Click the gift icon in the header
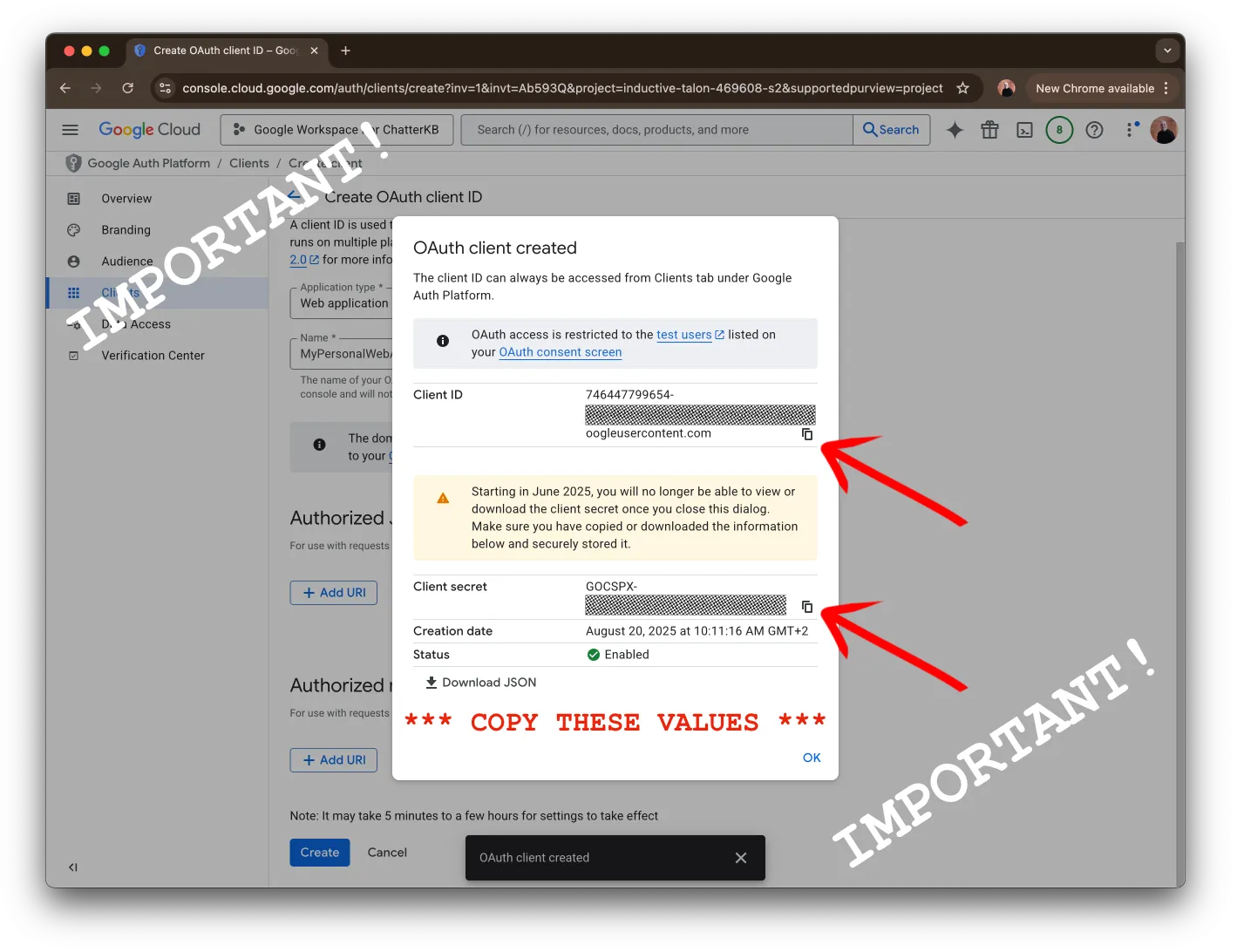1237x952 pixels. coord(989,130)
